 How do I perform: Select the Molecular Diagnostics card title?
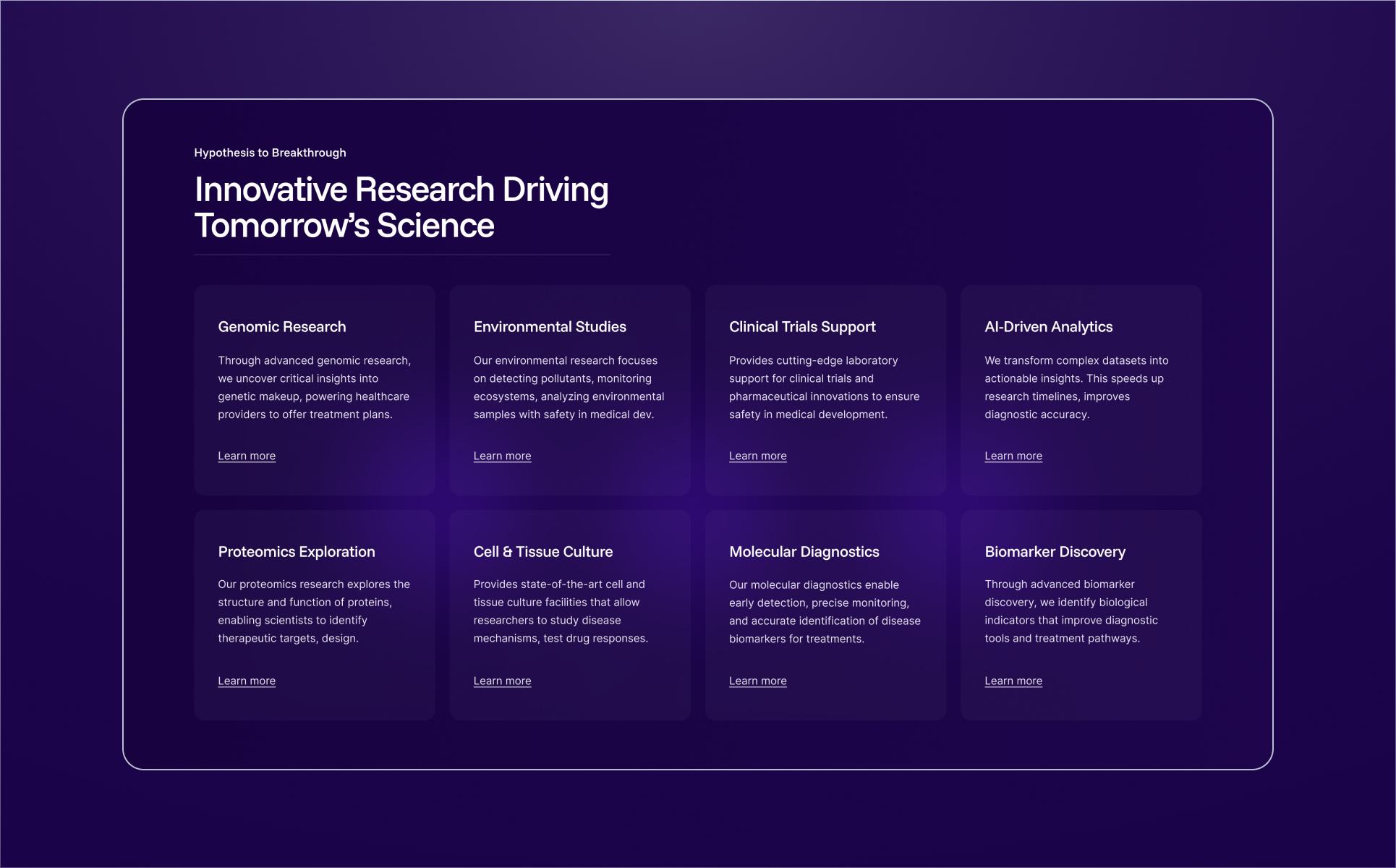coord(804,552)
